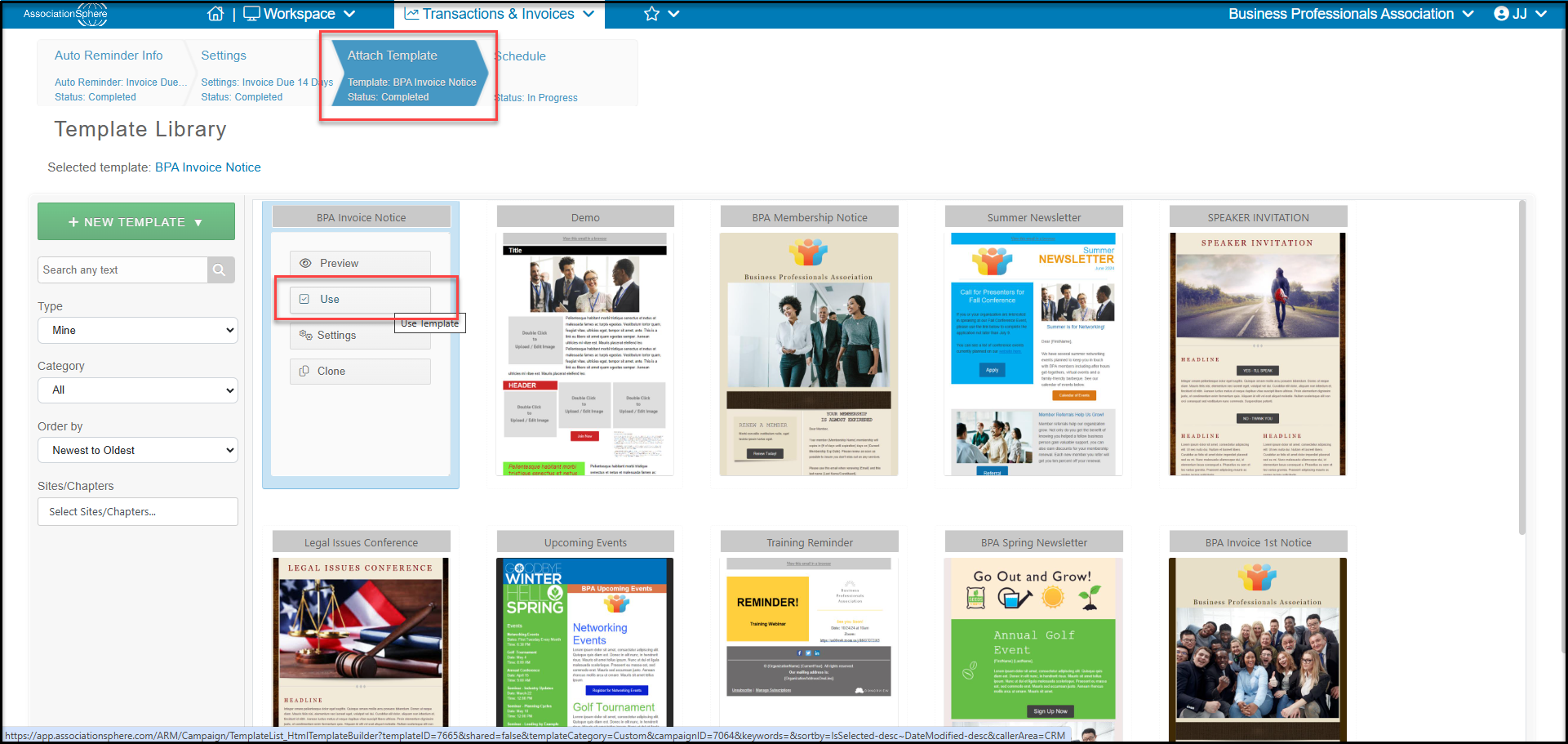Click the Summer Newsletter title label

(1034, 217)
